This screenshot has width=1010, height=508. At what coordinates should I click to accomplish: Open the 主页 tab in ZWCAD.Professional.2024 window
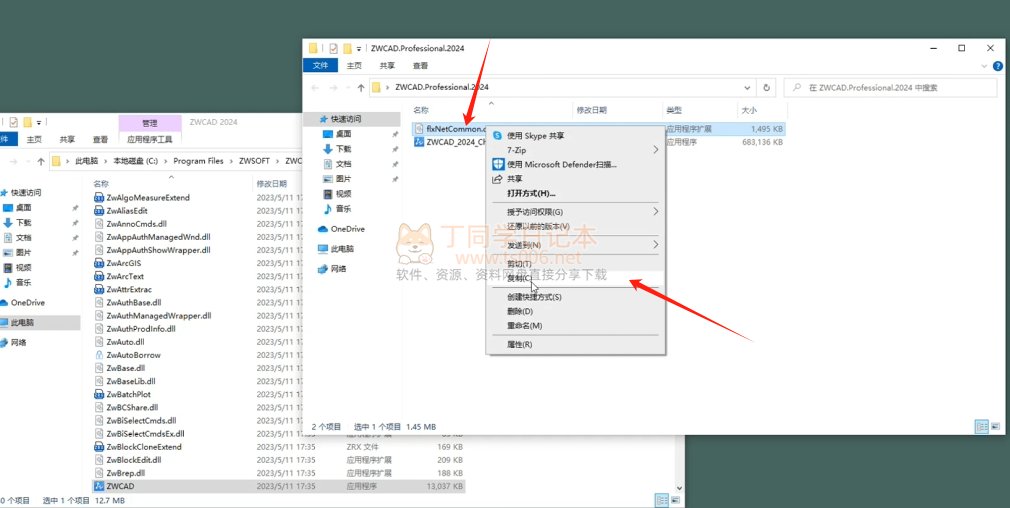point(354,66)
